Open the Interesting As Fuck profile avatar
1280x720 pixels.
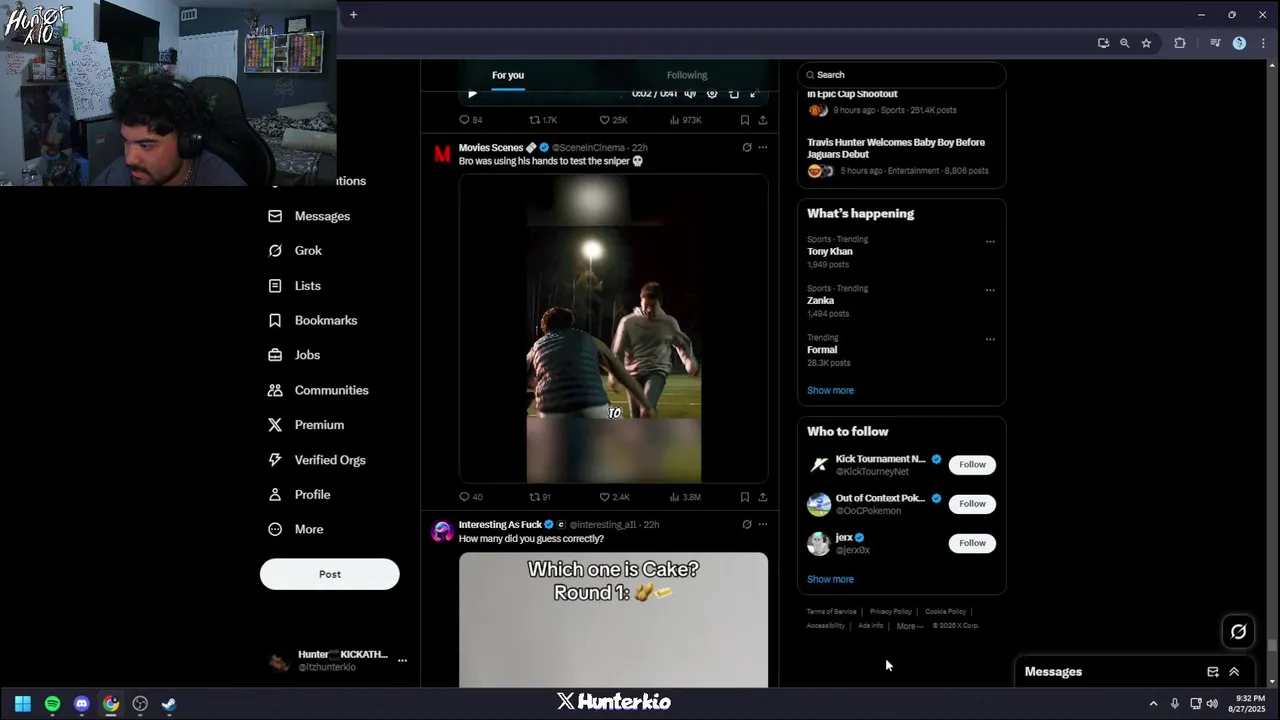(x=442, y=531)
